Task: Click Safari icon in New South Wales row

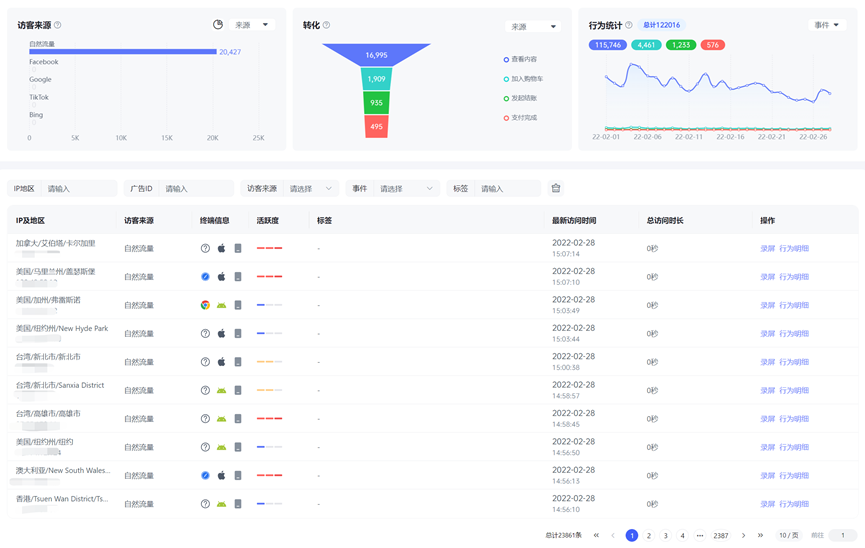Action: tap(205, 475)
